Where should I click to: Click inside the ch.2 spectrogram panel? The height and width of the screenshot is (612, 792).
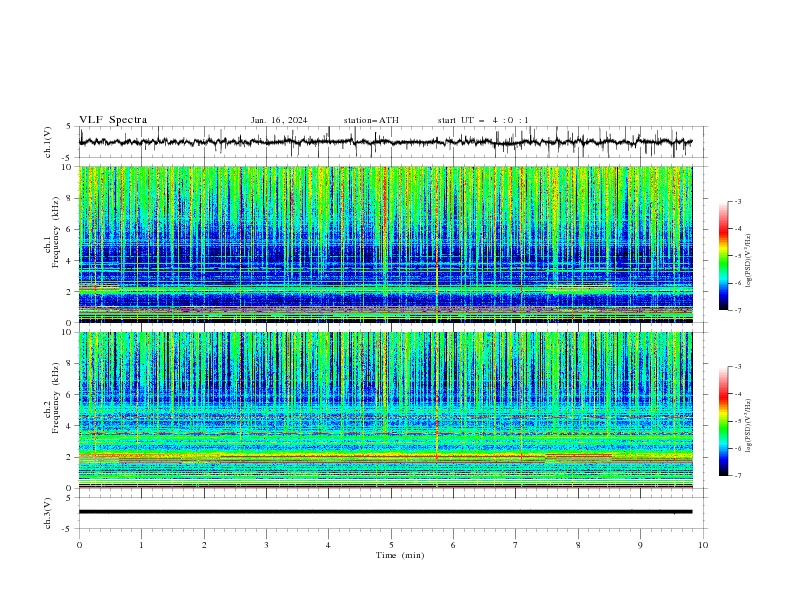click(x=385, y=410)
